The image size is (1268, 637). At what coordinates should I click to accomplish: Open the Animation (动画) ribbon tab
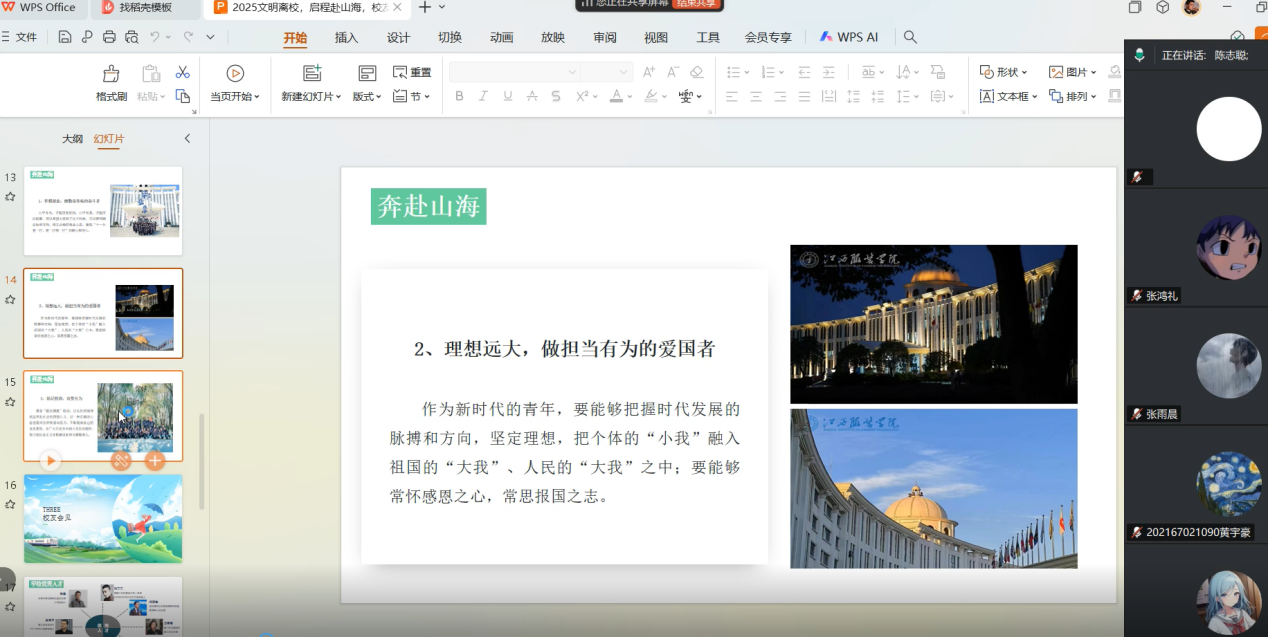pos(501,37)
